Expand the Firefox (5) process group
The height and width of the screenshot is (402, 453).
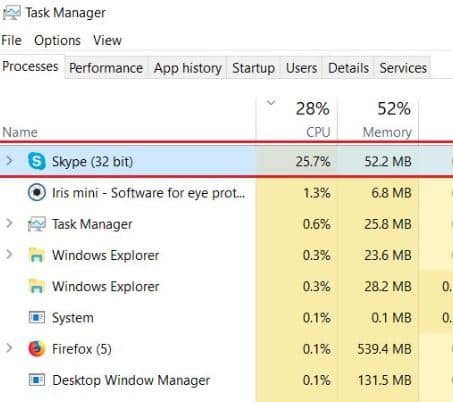point(9,348)
